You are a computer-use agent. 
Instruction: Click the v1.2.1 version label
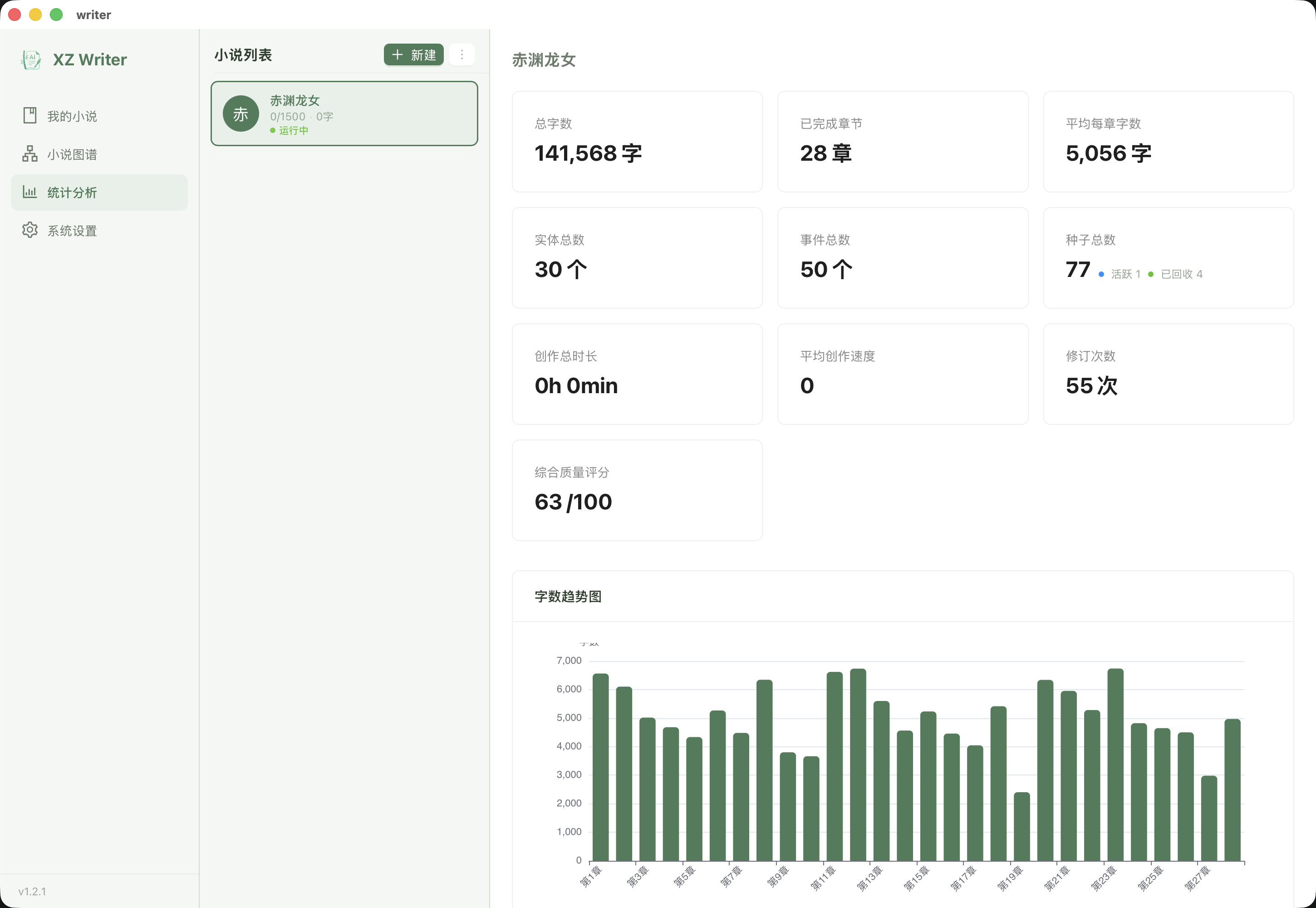[x=32, y=892]
